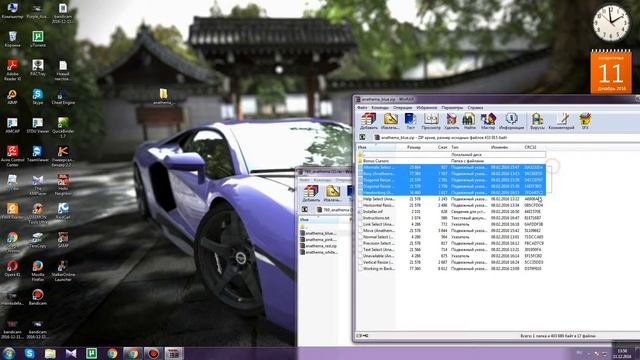Select the Horizontal Resize file row
The image size is (640, 360).
click(451, 205)
